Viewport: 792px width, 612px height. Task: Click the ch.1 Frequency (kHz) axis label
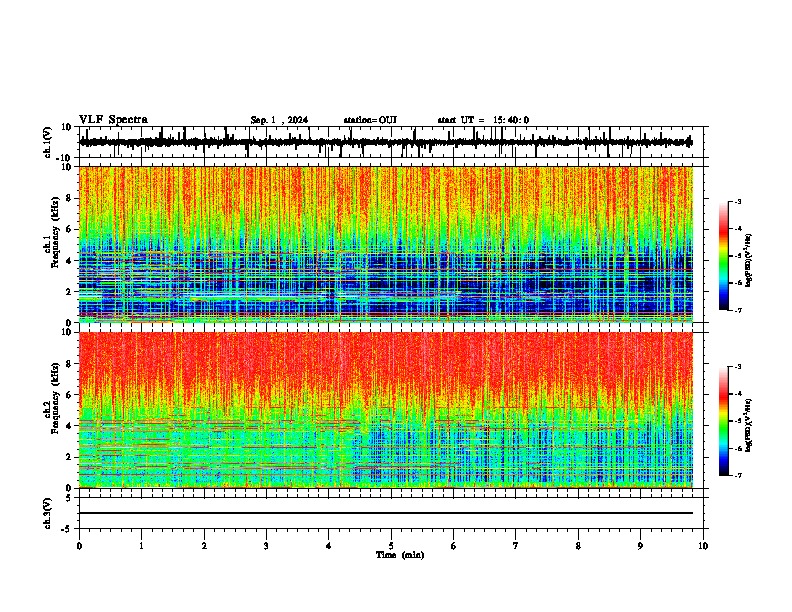(x=55, y=232)
